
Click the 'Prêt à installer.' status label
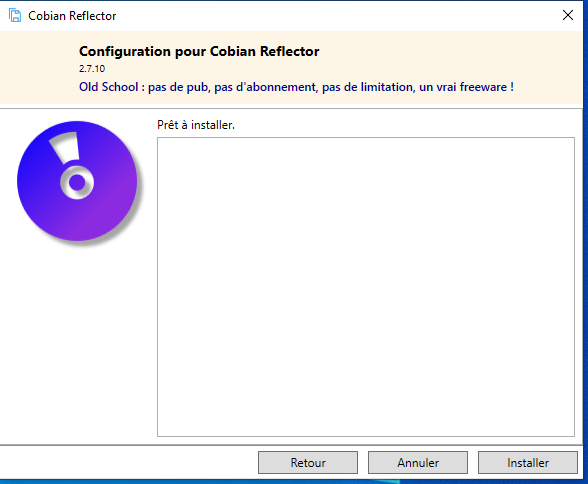(x=196, y=125)
